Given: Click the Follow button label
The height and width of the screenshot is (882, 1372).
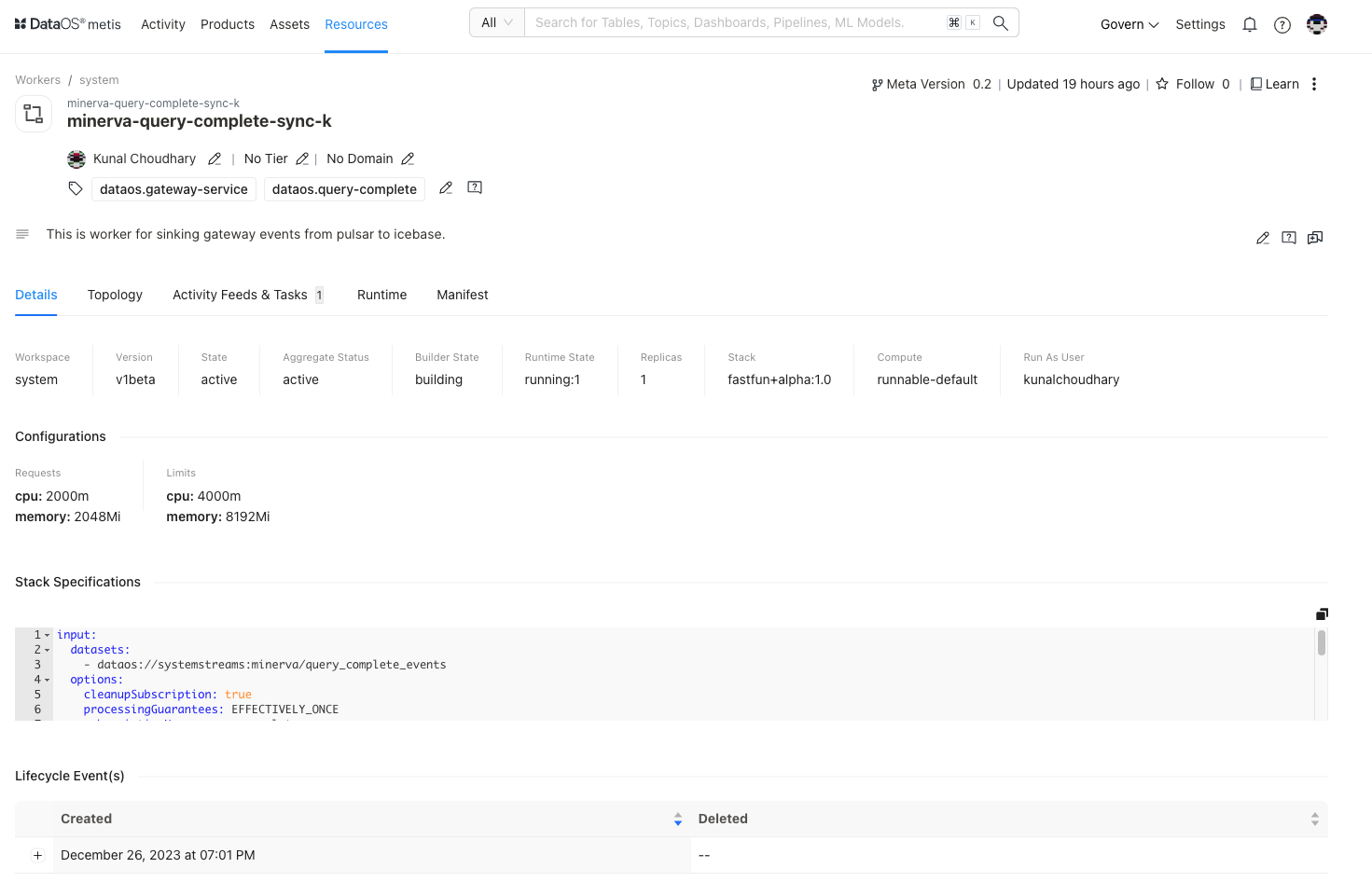Looking at the screenshot, I should point(1195,84).
